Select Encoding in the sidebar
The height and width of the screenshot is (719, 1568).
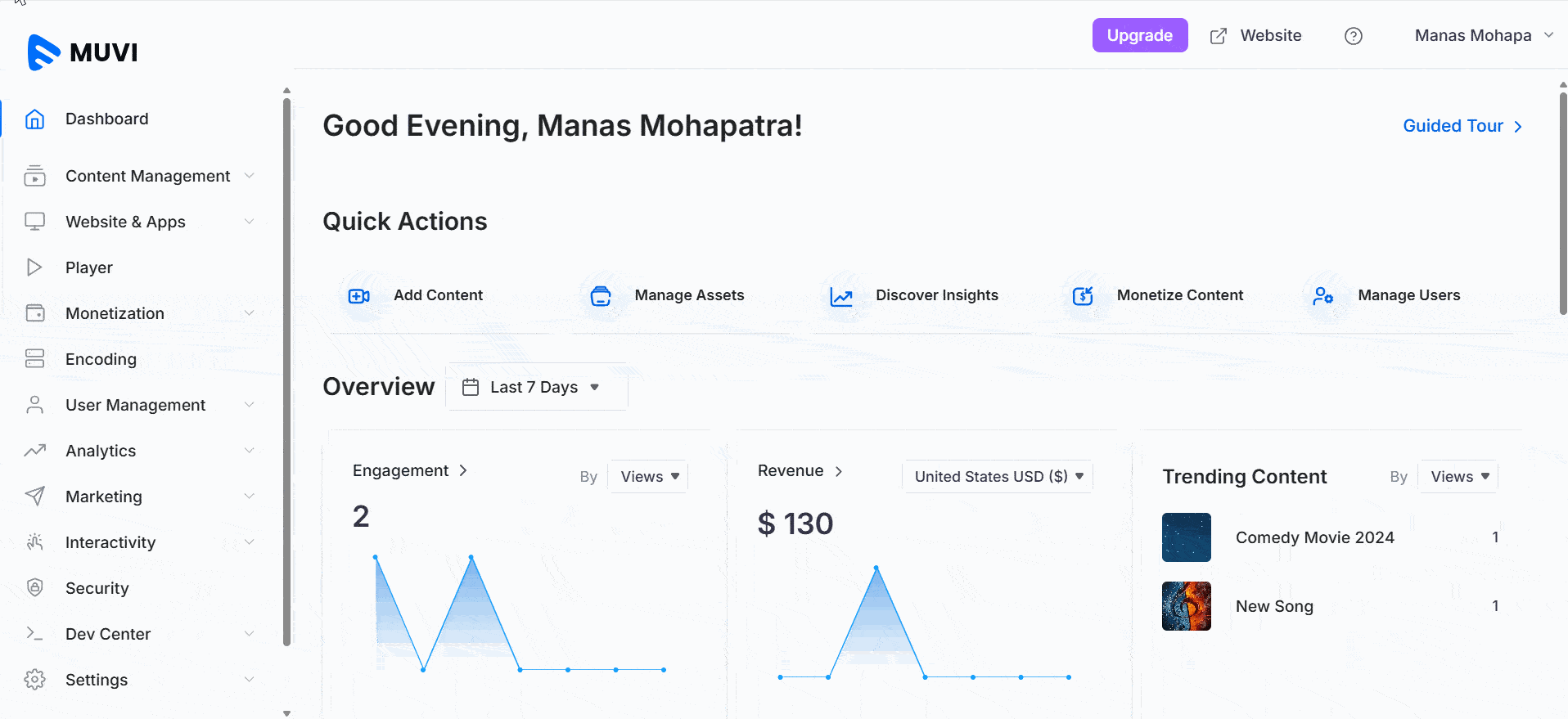click(101, 359)
